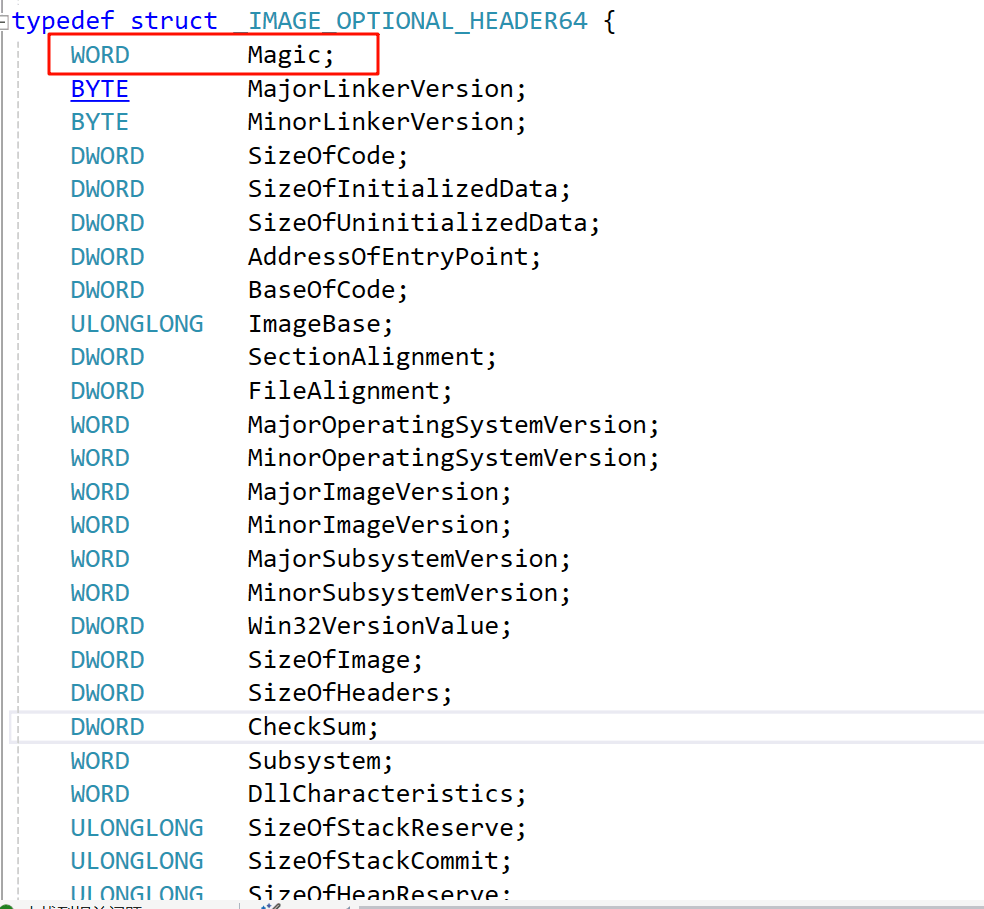Place cursor on the CheckSum field
This screenshot has height=909, width=984.
(x=306, y=727)
